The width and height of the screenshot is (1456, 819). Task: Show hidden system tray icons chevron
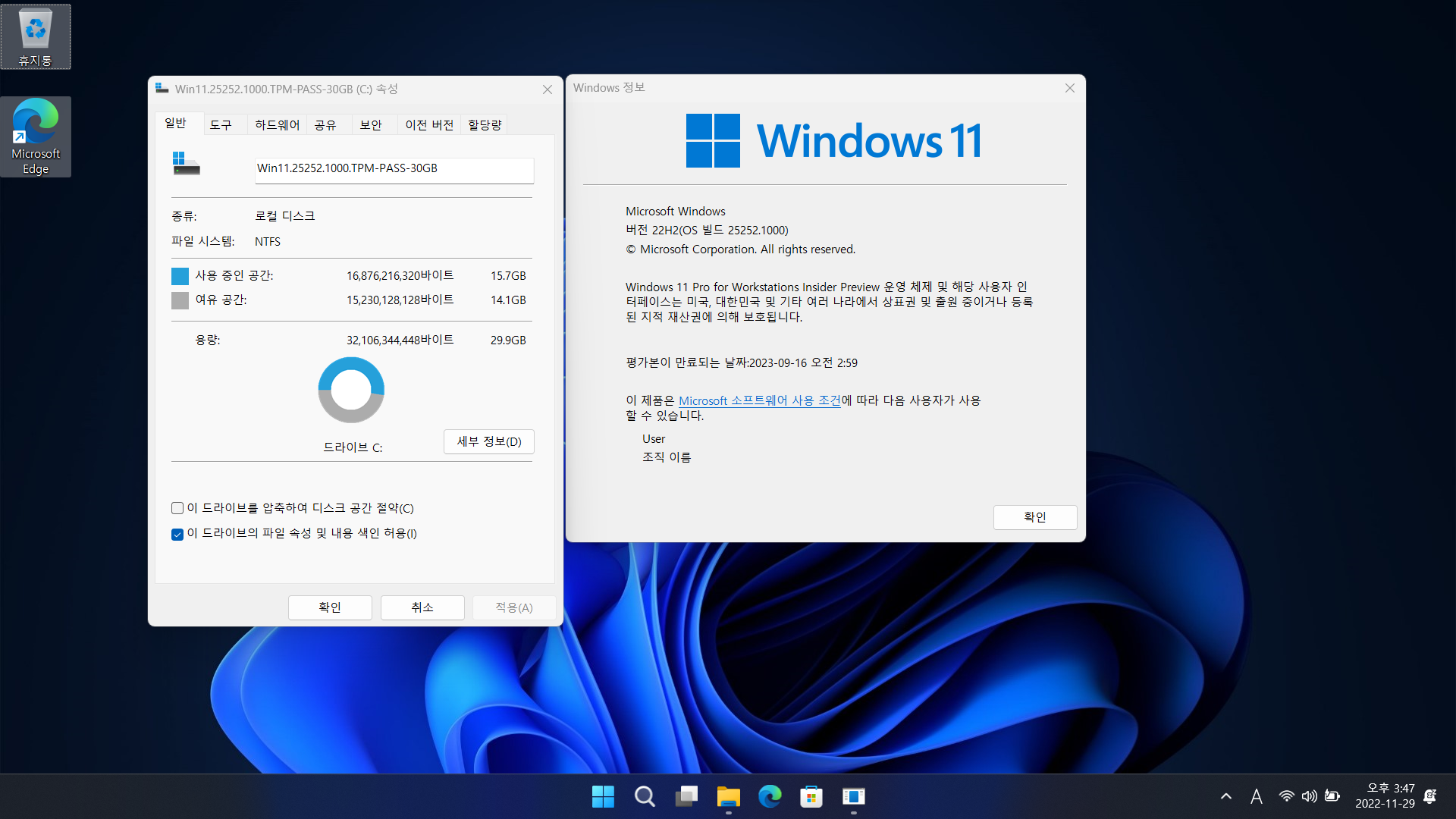tap(1225, 796)
